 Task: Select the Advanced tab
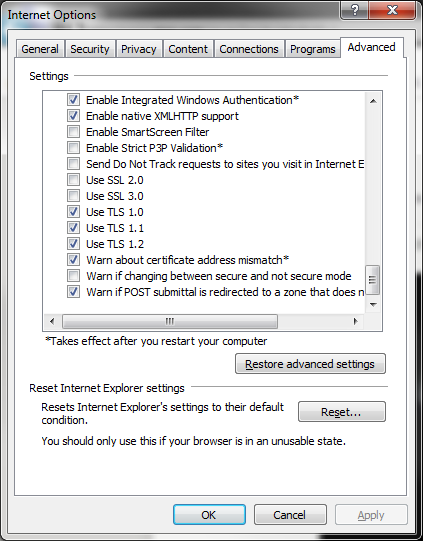click(372, 47)
